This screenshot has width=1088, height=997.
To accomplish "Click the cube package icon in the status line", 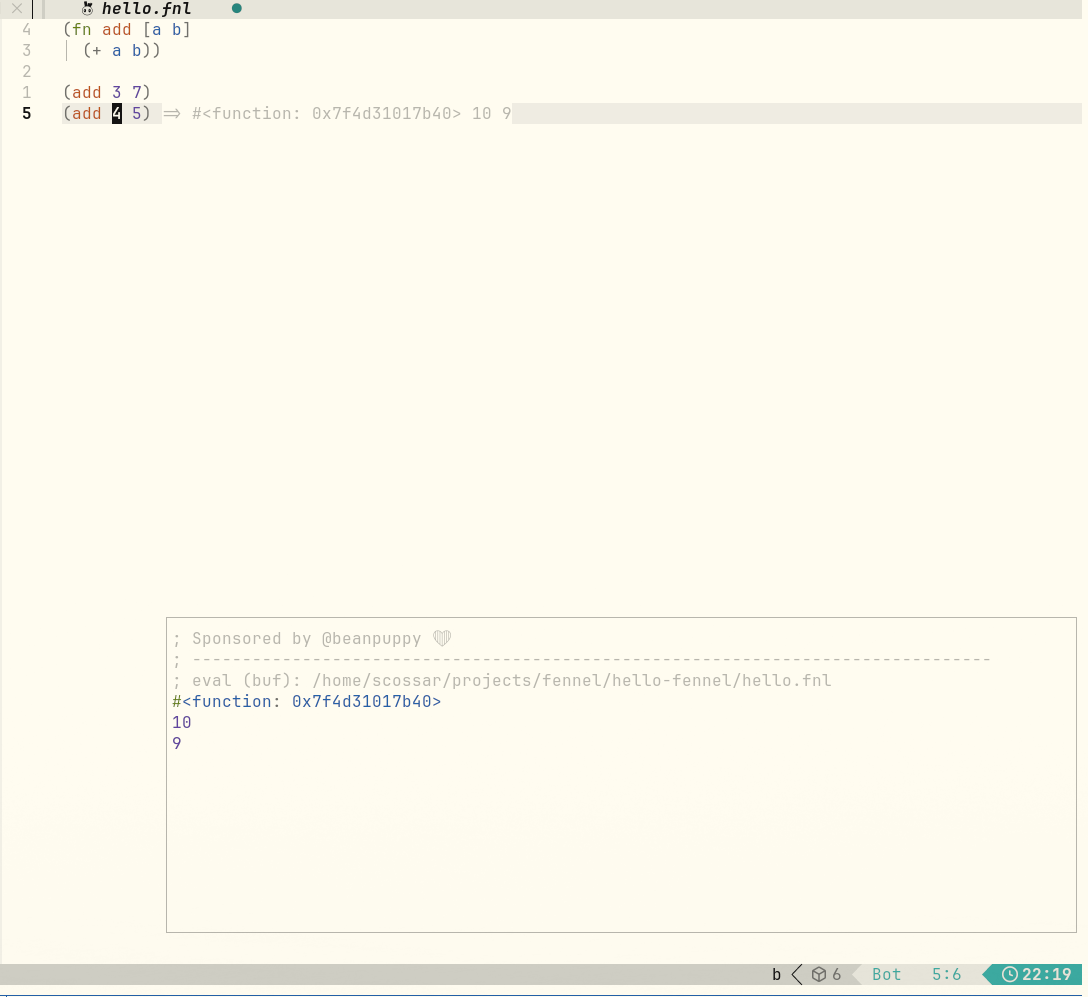I will (x=819, y=975).
